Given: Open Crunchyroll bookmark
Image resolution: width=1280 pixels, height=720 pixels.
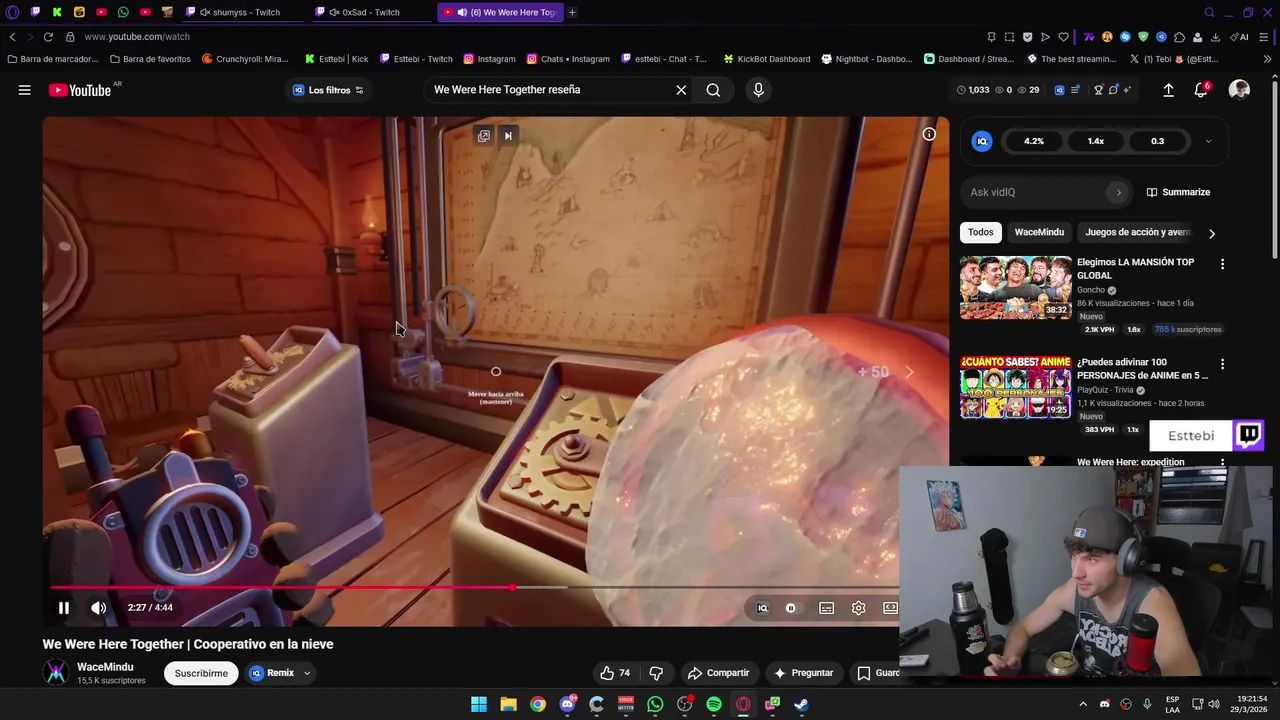Looking at the screenshot, I should click(245, 59).
